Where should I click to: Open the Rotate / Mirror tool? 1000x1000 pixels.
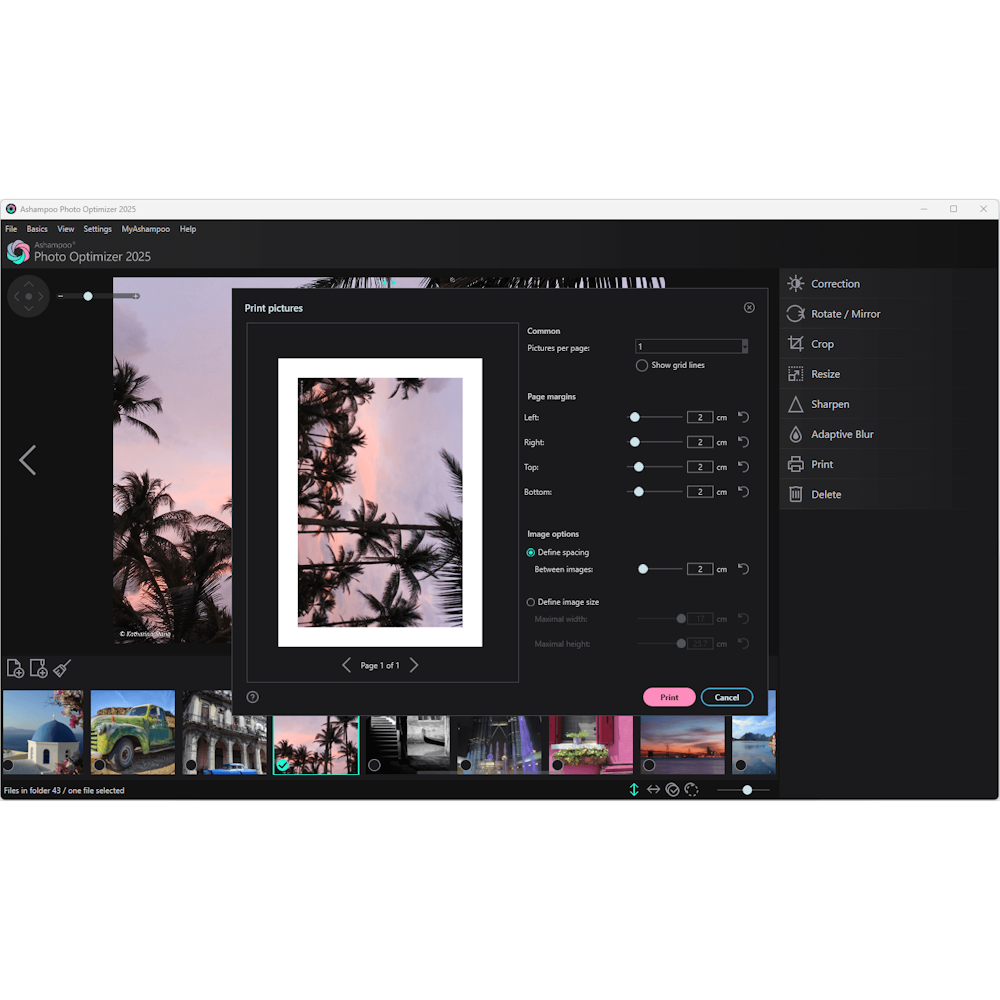click(845, 313)
